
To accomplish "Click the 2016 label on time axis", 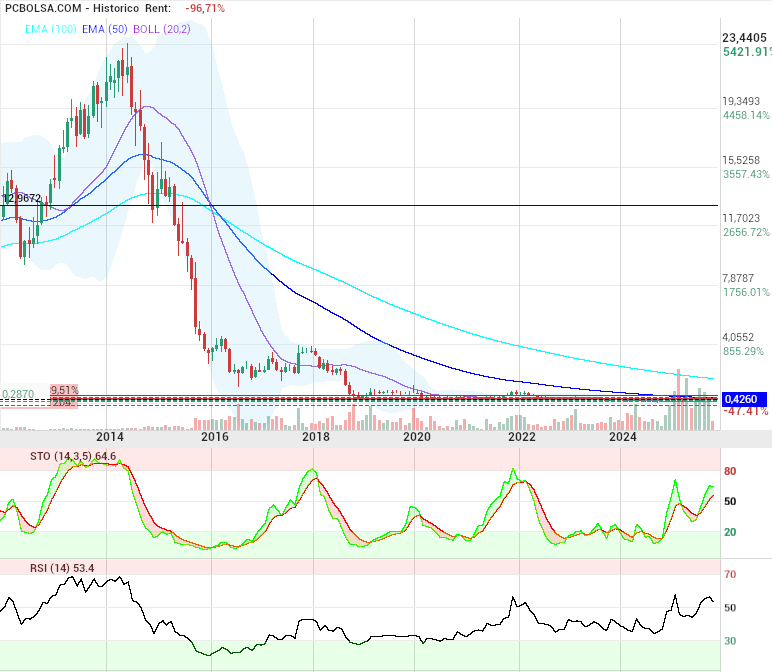I will pos(214,437).
